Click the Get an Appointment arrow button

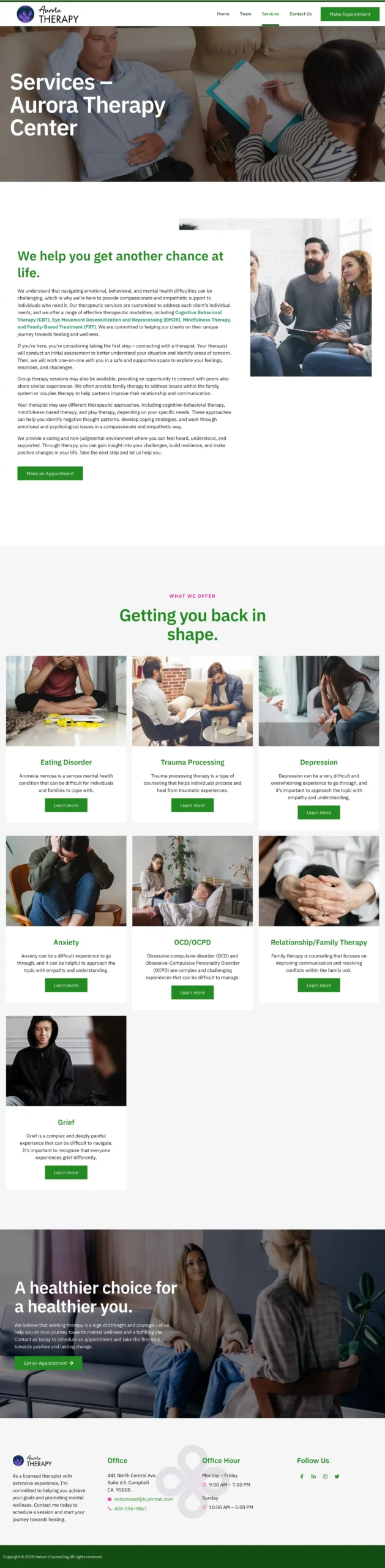click(48, 1363)
